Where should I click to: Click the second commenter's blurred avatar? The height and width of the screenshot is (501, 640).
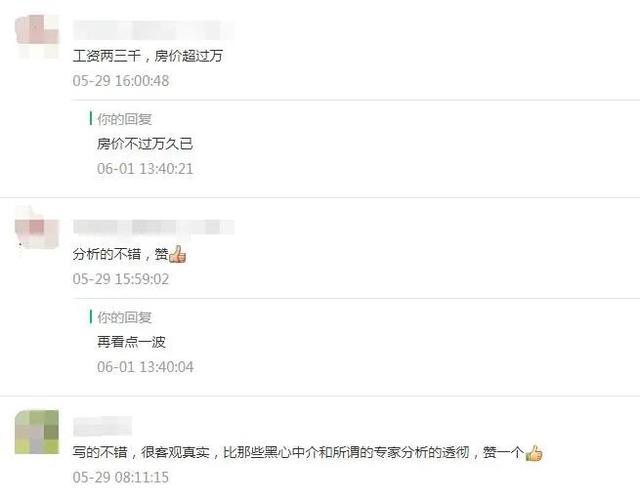(x=37, y=228)
